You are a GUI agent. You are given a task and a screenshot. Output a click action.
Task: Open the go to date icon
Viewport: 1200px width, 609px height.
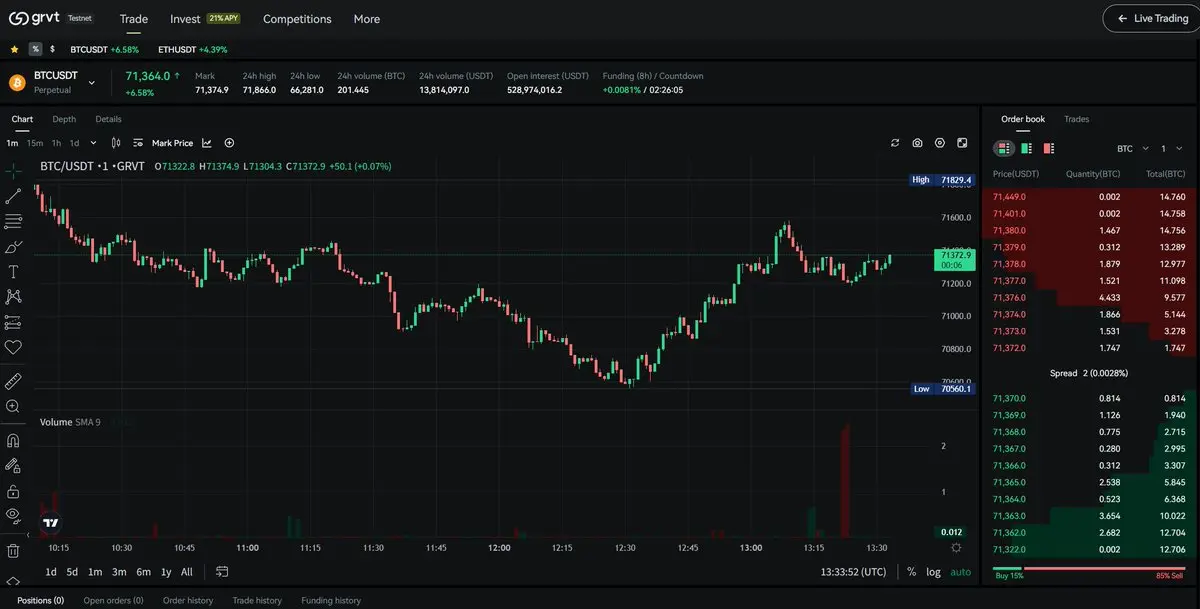pos(222,572)
